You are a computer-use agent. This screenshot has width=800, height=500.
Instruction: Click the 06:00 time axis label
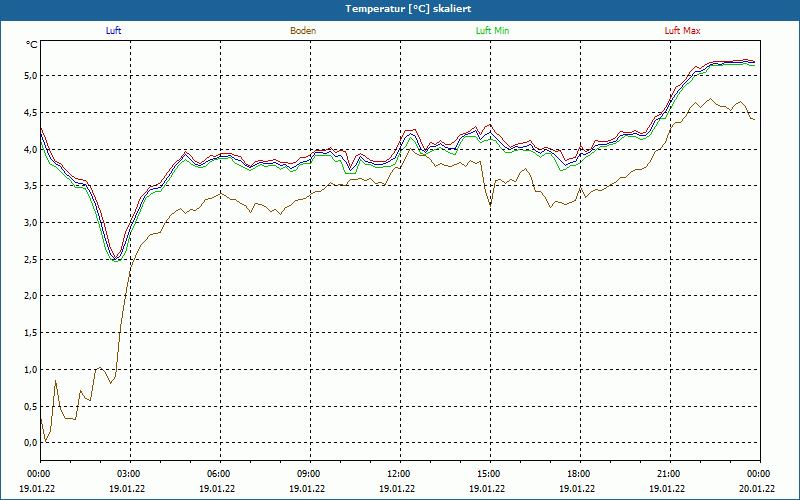pyautogui.click(x=220, y=474)
